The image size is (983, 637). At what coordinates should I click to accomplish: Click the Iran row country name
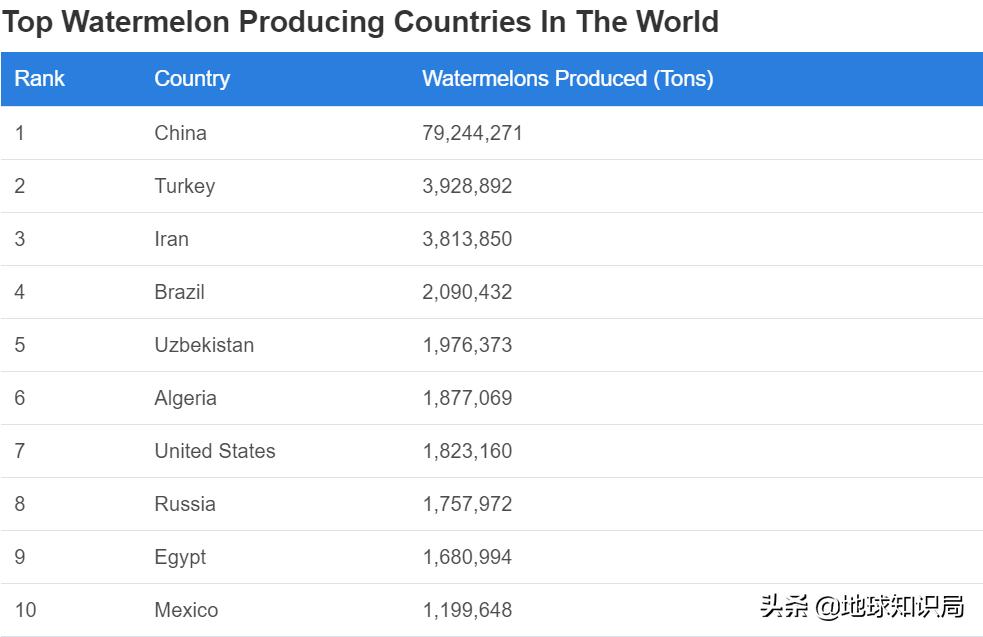click(171, 239)
